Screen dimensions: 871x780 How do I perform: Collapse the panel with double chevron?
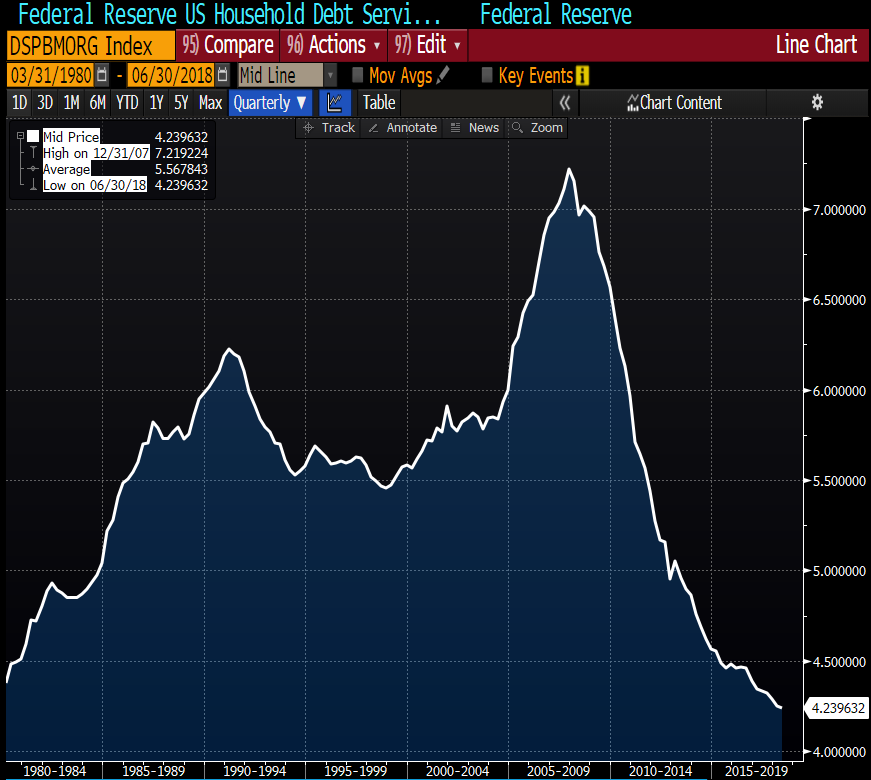tap(565, 102)
